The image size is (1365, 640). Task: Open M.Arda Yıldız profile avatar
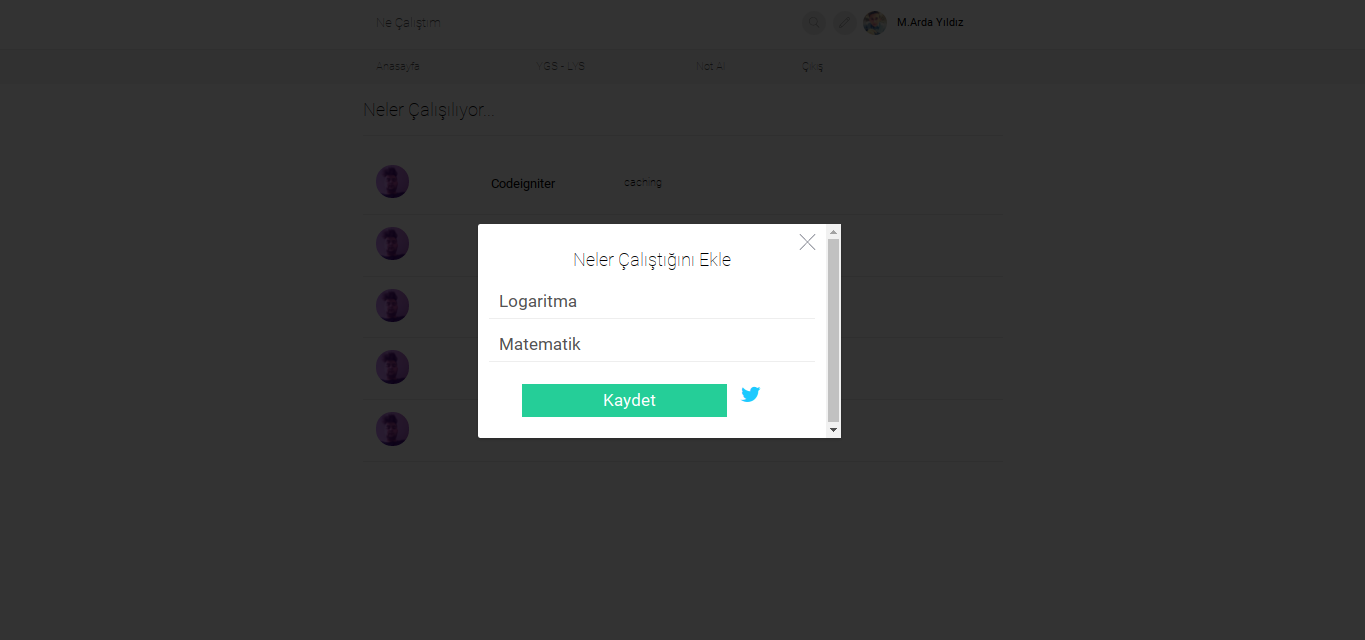click(x=875, y=23)
